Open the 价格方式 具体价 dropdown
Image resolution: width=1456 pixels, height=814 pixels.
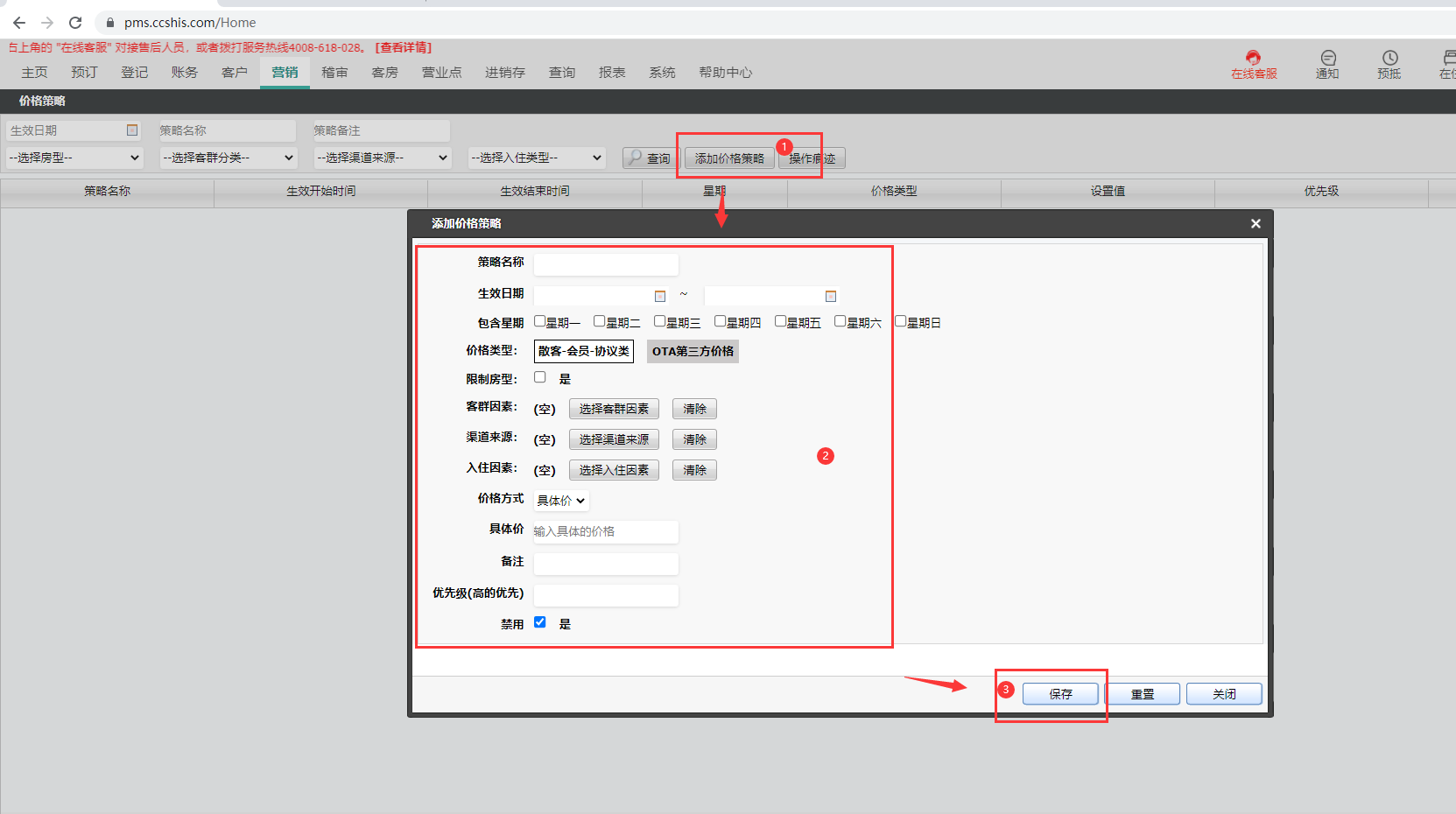tap(561, 501)
